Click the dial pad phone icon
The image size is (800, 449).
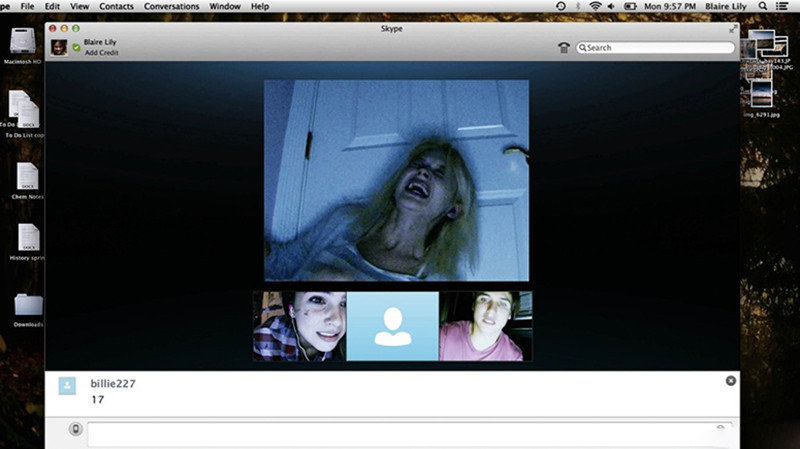point(564,47)
